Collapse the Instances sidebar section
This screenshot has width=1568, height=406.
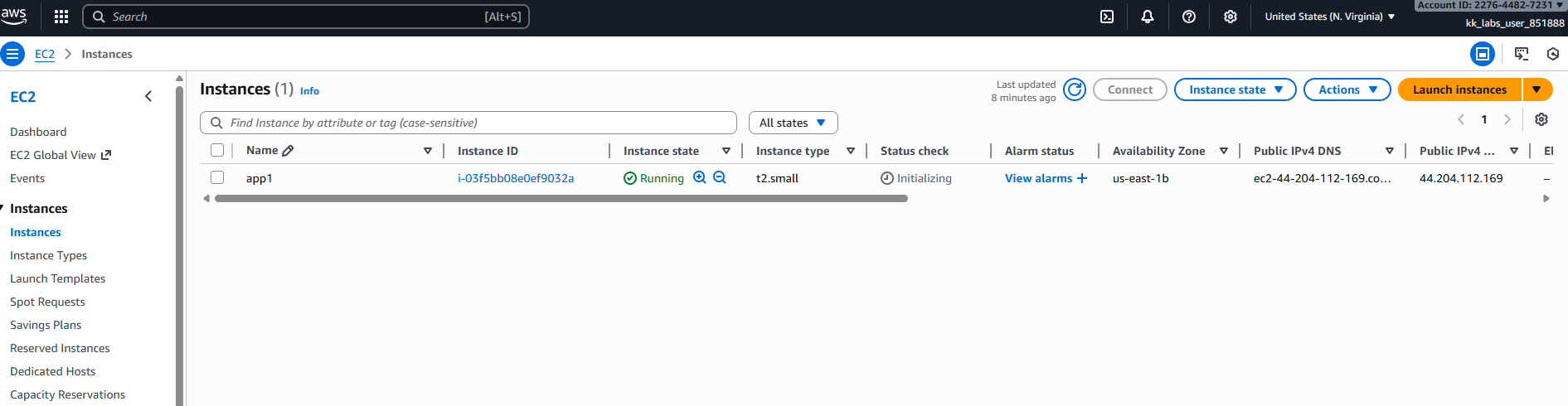pos(2,208)
